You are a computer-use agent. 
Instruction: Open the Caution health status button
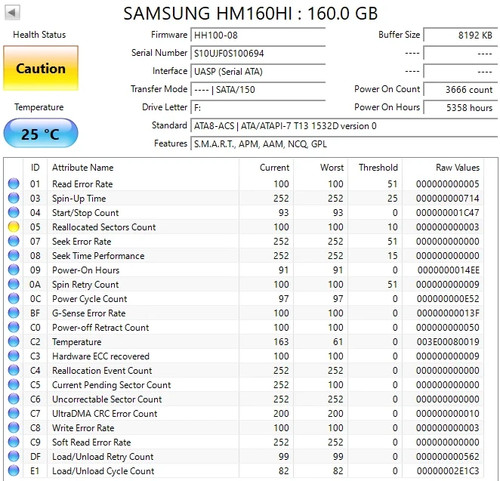(41, 68)
